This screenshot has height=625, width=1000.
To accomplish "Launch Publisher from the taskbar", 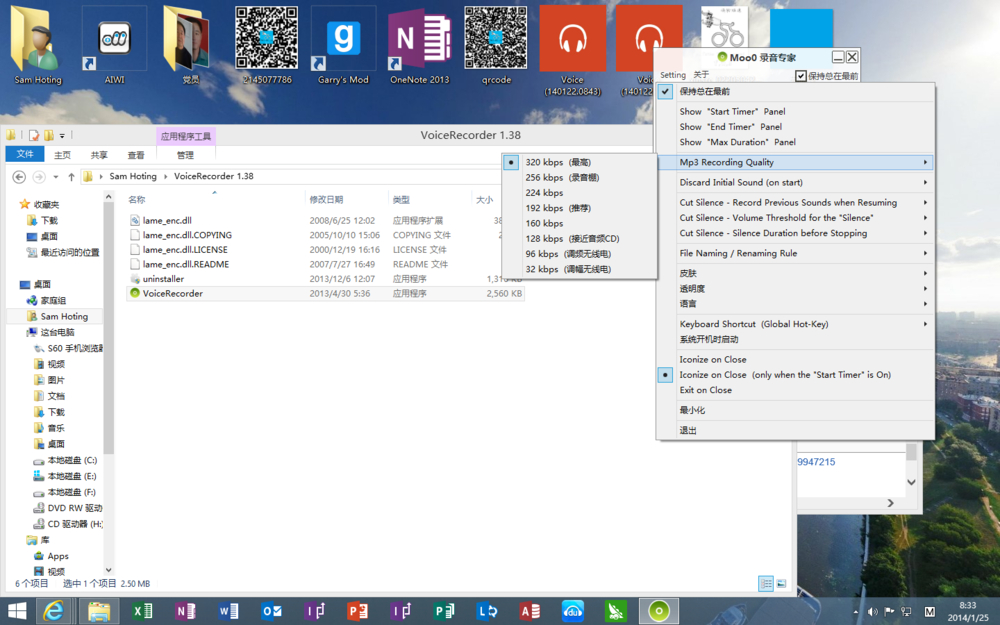I will 444,611.
